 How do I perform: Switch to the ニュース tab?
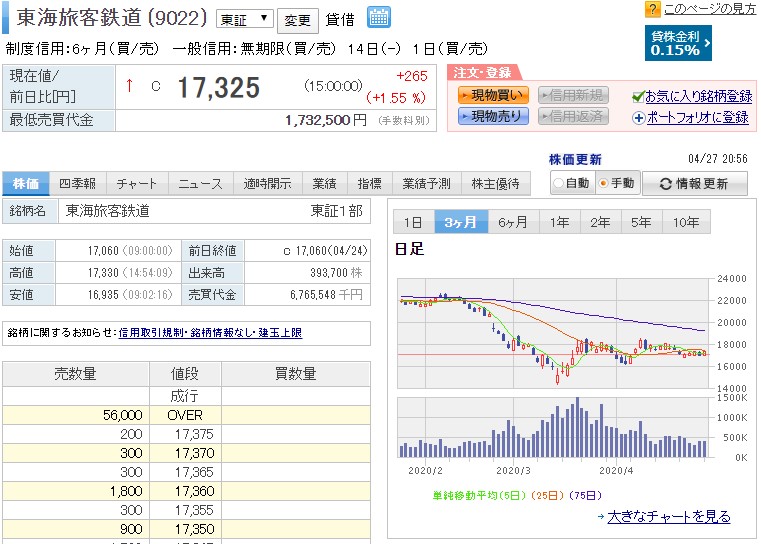point(200,183)
